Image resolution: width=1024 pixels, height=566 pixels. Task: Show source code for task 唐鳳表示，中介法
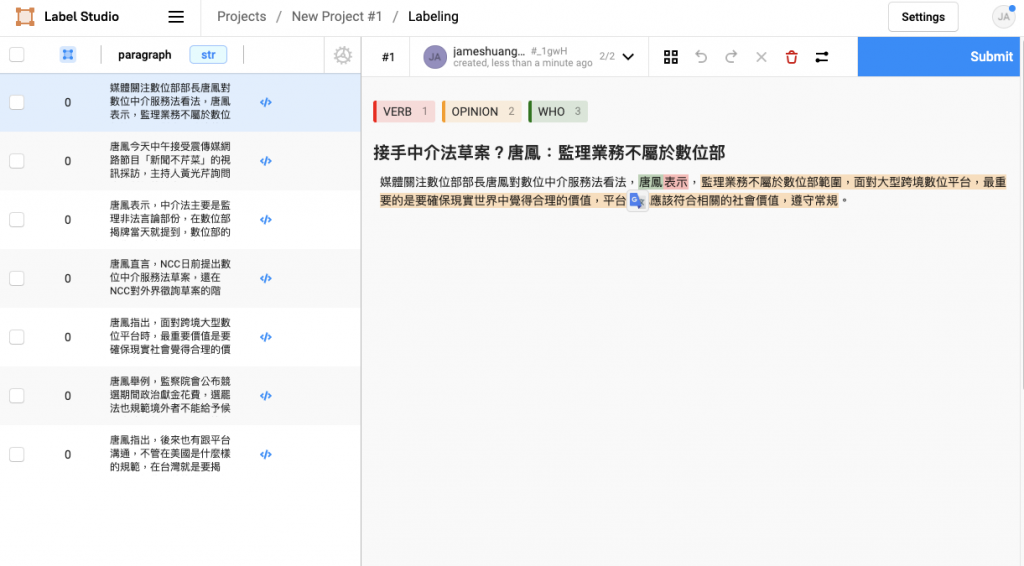[x=266, y=220]
